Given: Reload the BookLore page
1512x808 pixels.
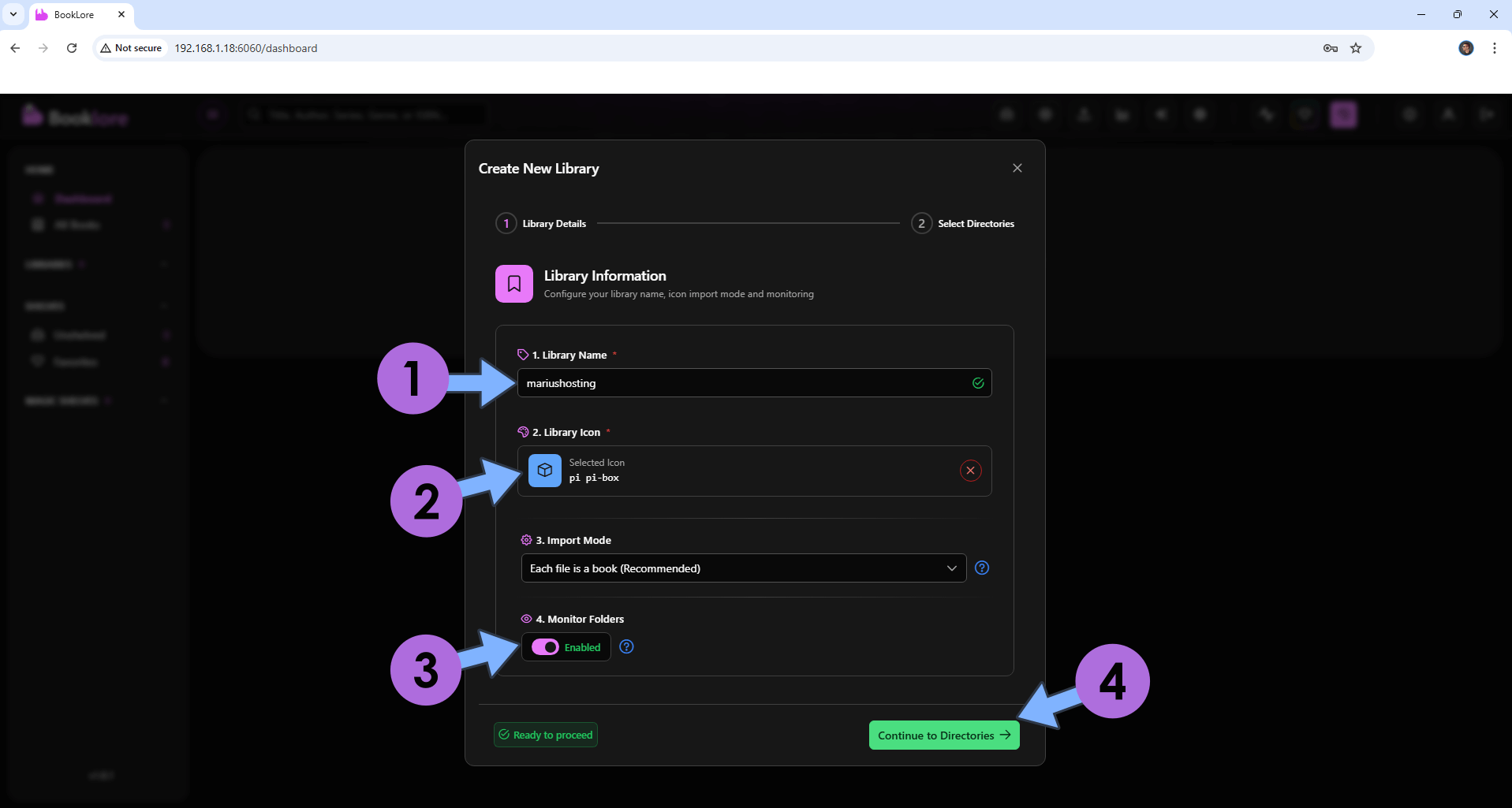Looking at the screenshot, I should point(72,48).
